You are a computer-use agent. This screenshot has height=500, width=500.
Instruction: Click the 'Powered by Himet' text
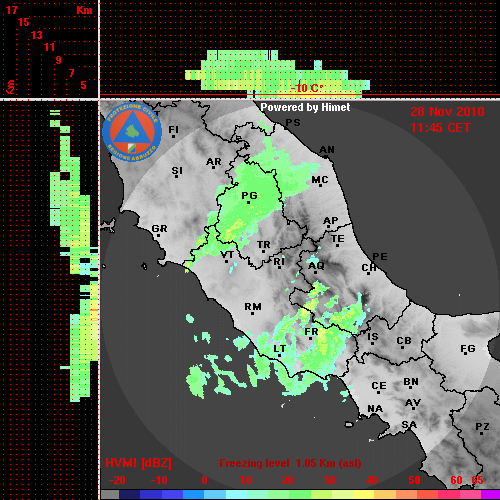(x=305, y=107)
